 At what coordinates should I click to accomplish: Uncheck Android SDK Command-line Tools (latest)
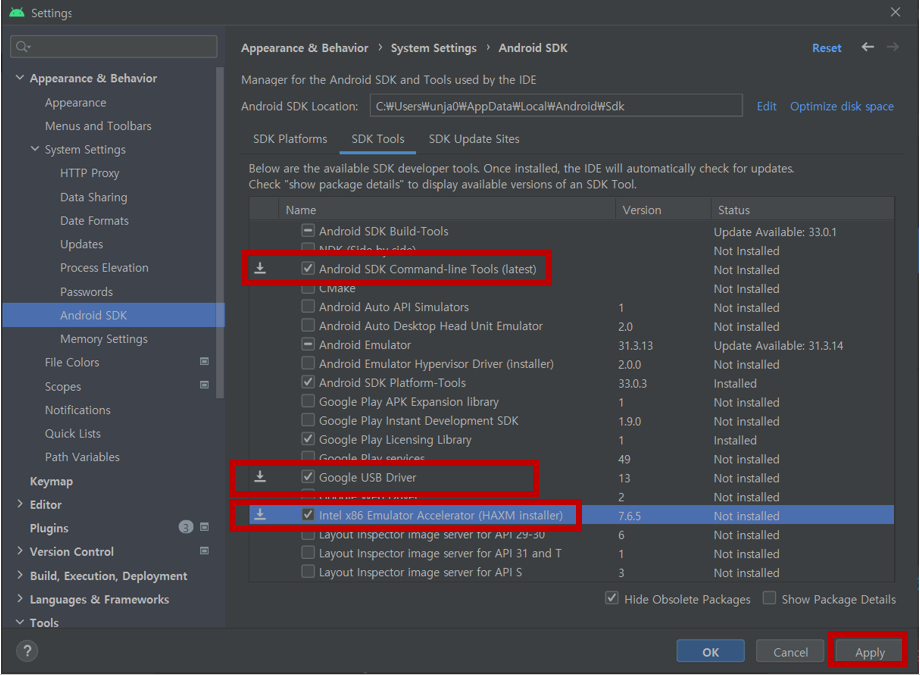307,268
